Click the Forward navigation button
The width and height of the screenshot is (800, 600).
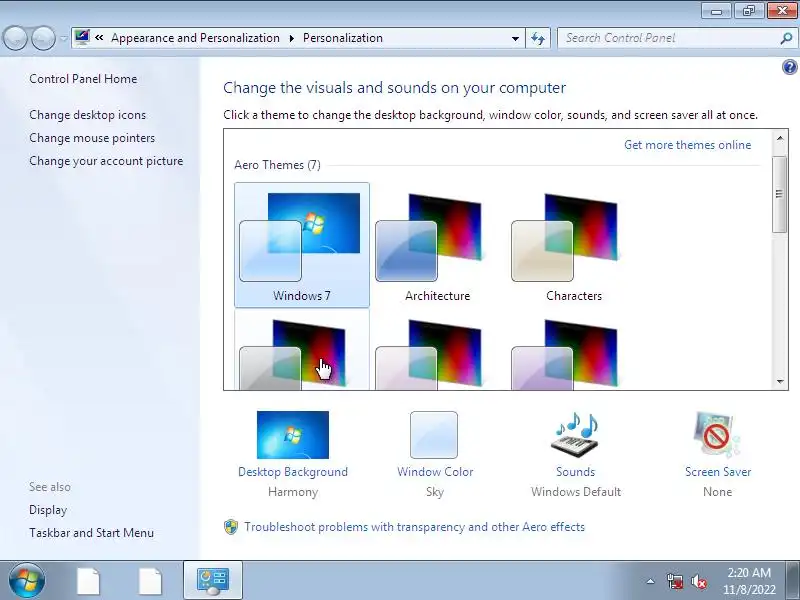pos(43,38)
